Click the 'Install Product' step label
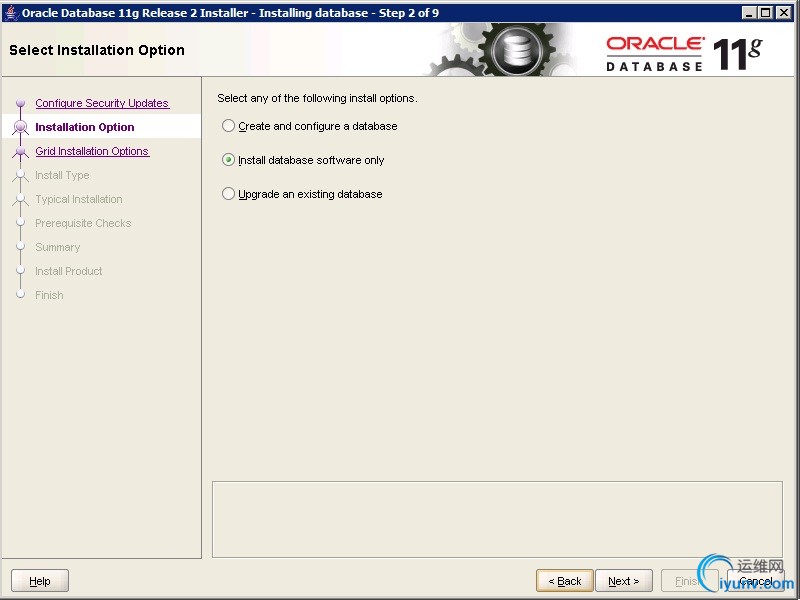Image resolution: width=800 pixels, height=600 pixels. (x=69, y=271)
